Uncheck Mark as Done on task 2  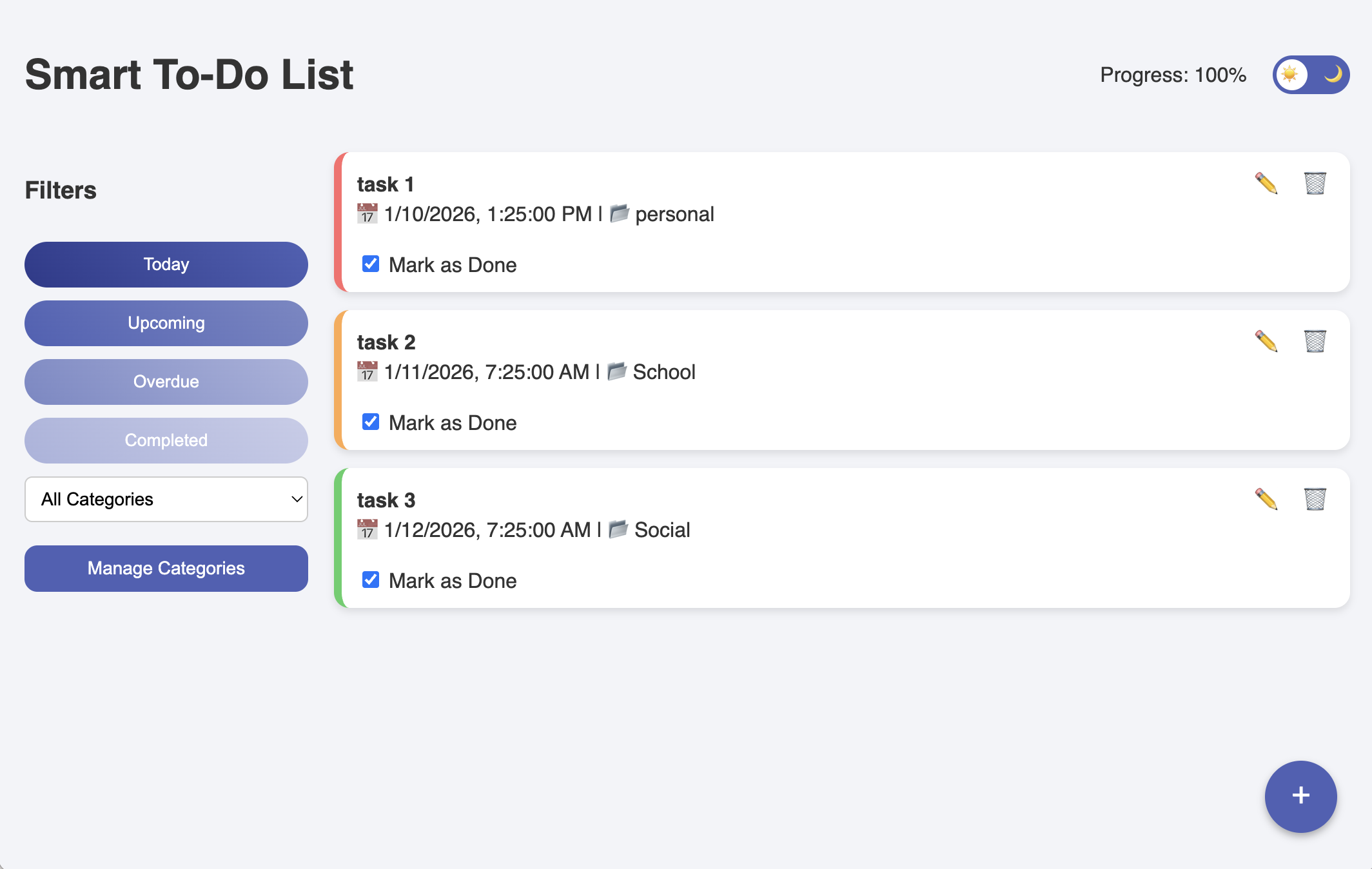tap(371, 422)
